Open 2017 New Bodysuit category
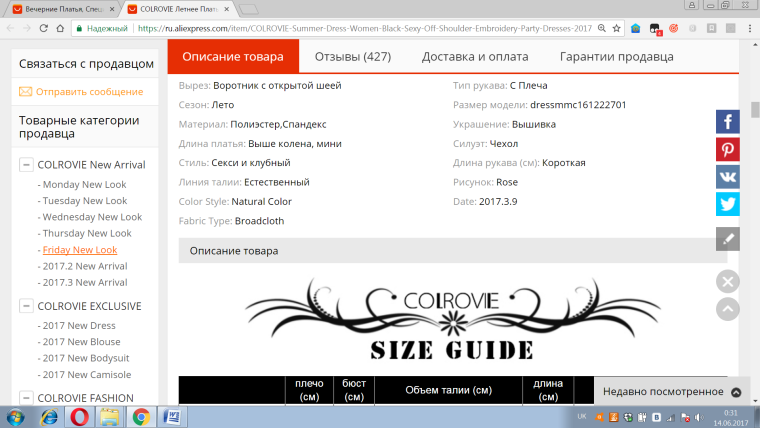The width and height of the screenshot is (760, 428). click(x=86, y=358)
